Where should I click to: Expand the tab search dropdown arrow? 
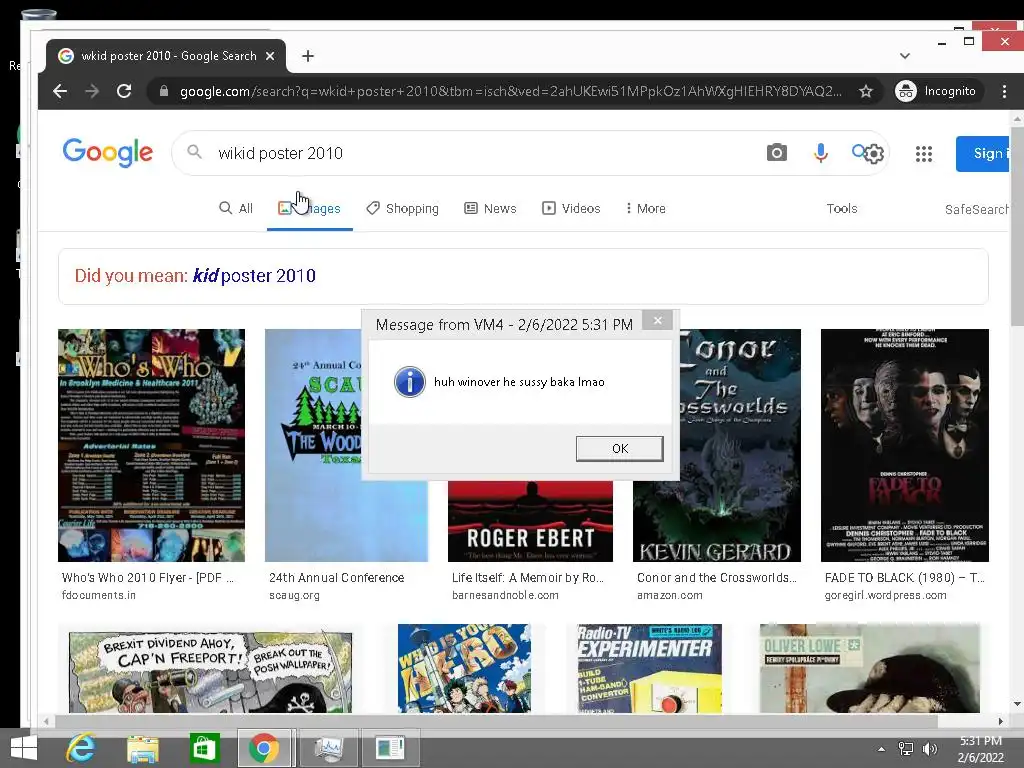click(x=904, y=56)
